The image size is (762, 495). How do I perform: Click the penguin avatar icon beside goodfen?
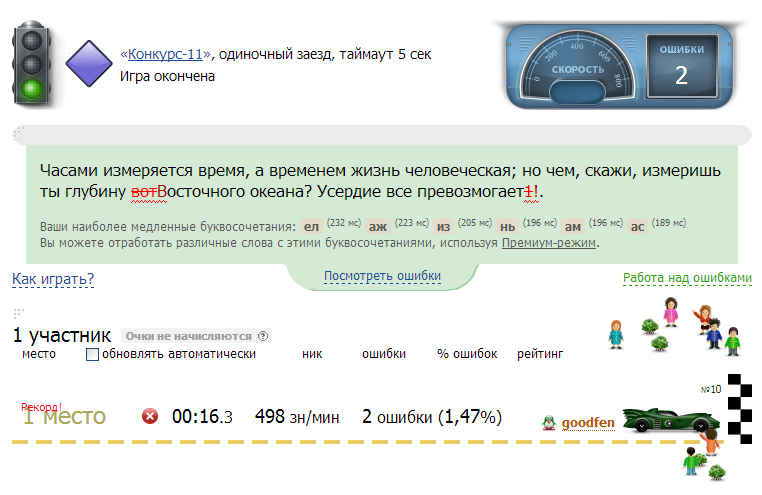point(549,423)
